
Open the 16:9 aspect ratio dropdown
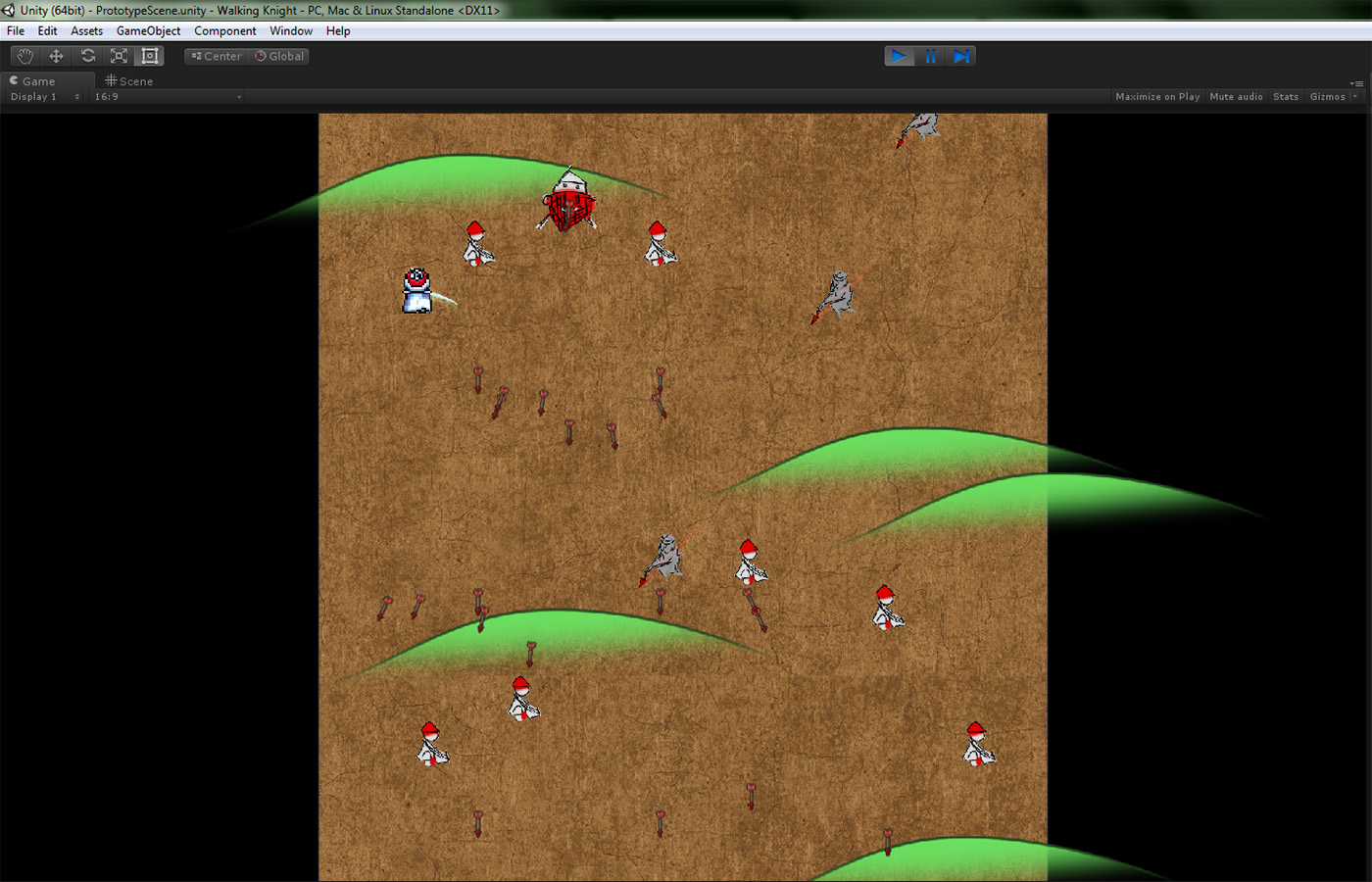pos(167,97)
